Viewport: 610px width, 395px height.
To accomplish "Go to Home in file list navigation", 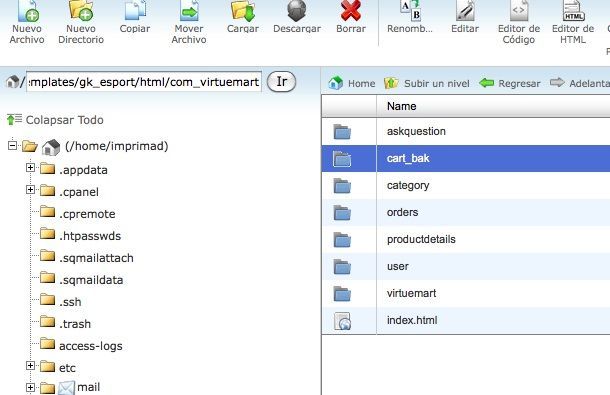I will click(352, 83).
